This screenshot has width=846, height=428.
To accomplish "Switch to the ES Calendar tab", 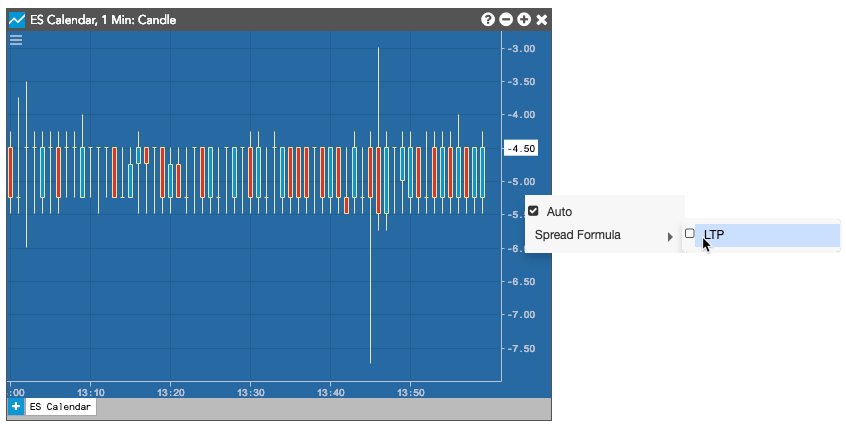I will point(60,407).
